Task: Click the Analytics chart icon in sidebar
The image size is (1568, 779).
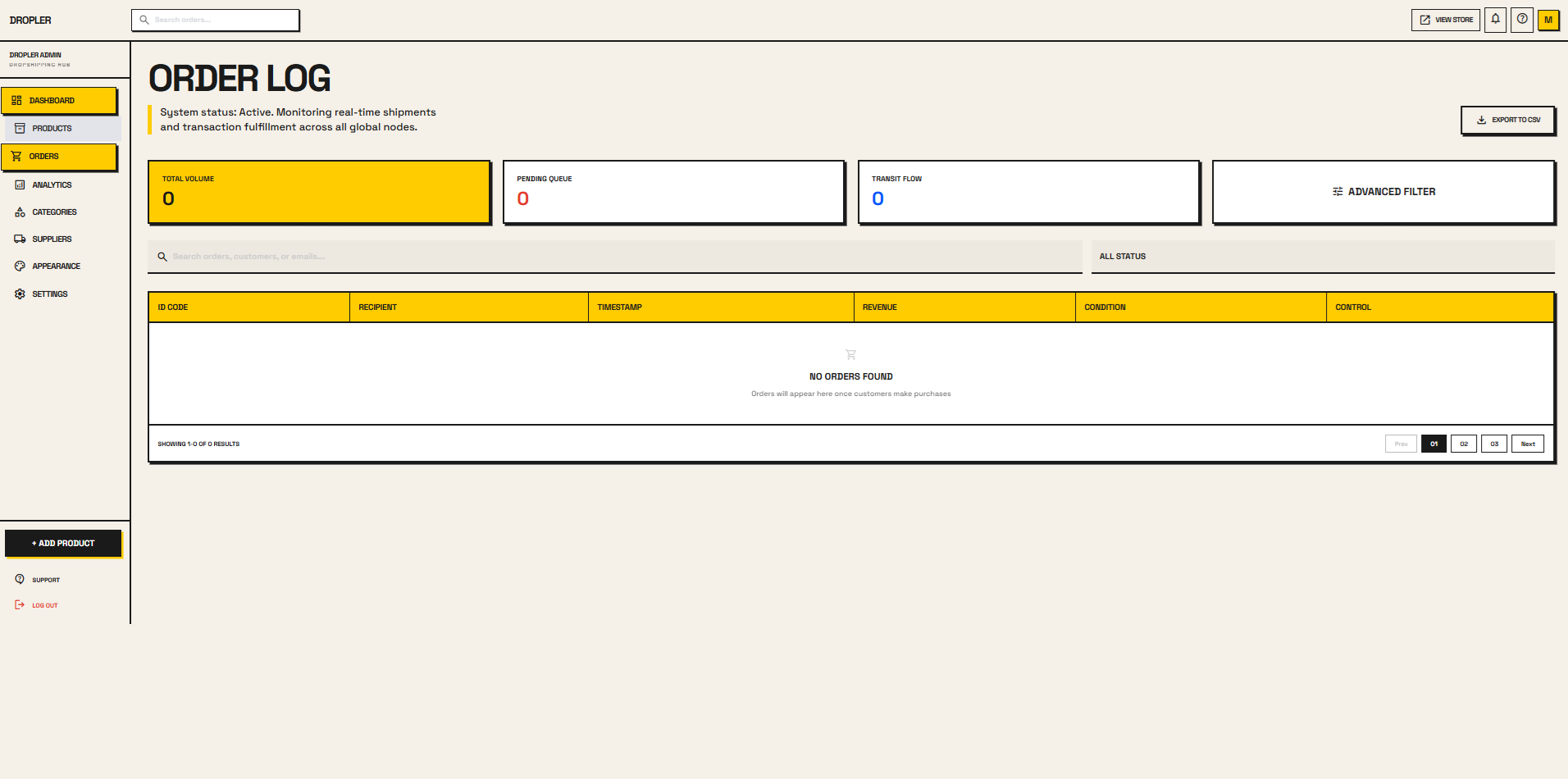Action: pyautogui.click(x=20, y=185)
